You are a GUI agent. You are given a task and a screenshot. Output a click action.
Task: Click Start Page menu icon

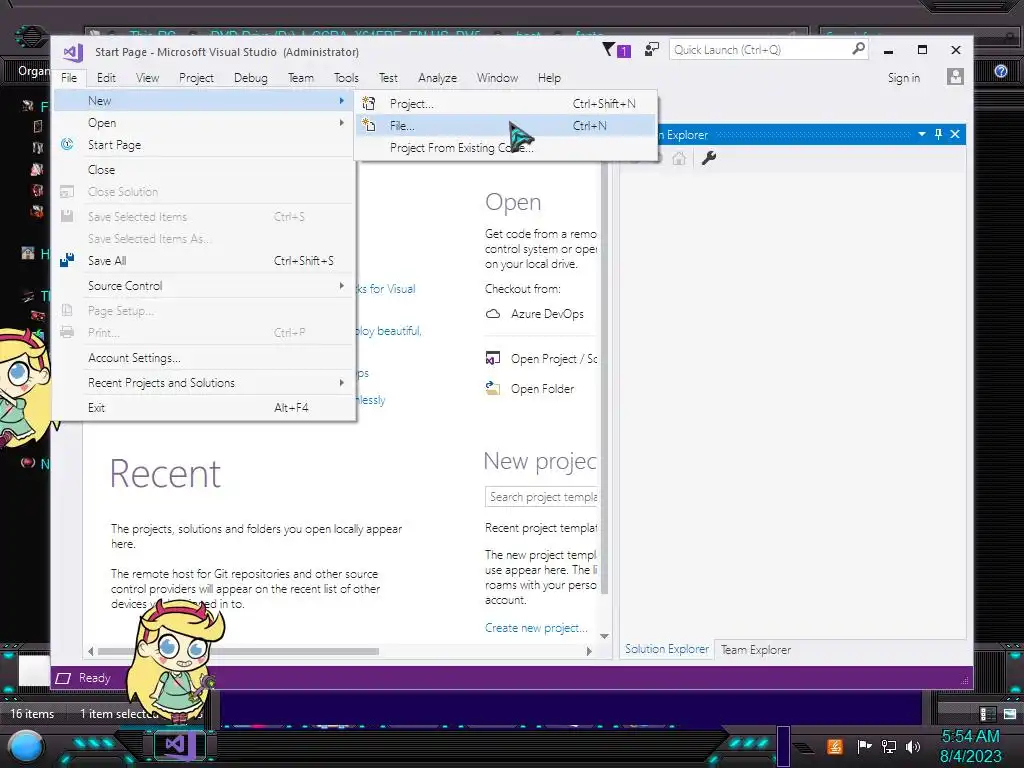67,144
